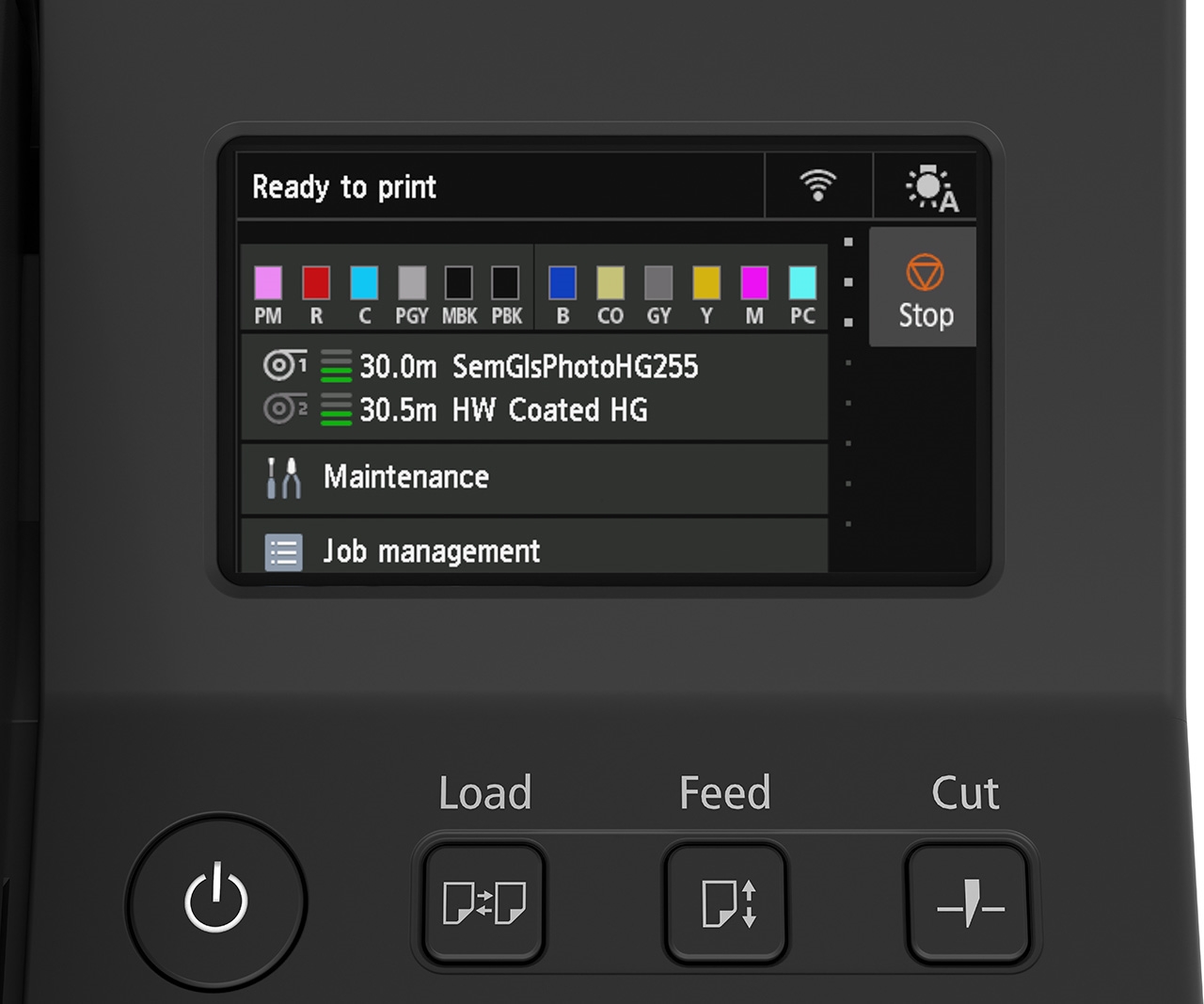Viewport: 1204px width, 1004px height.
Task: Open Job management
Action: [x=533, y=550]
